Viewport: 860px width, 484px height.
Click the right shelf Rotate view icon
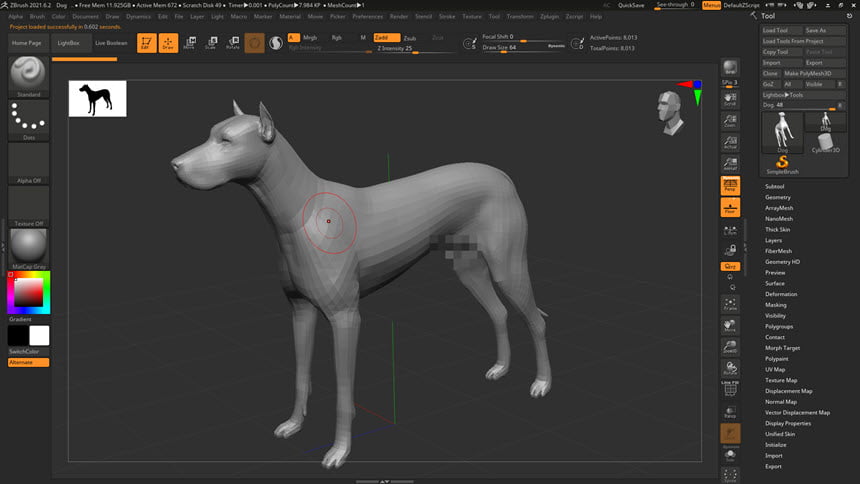730,368
